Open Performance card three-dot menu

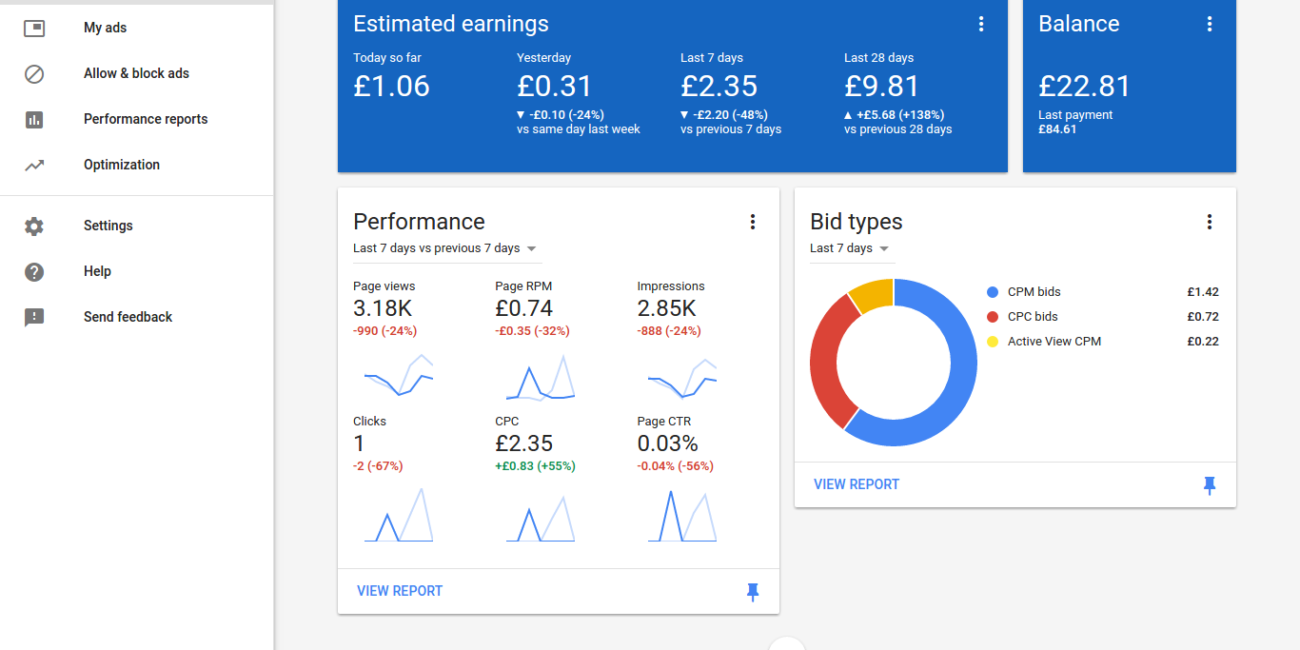click(x=753, y=222)
